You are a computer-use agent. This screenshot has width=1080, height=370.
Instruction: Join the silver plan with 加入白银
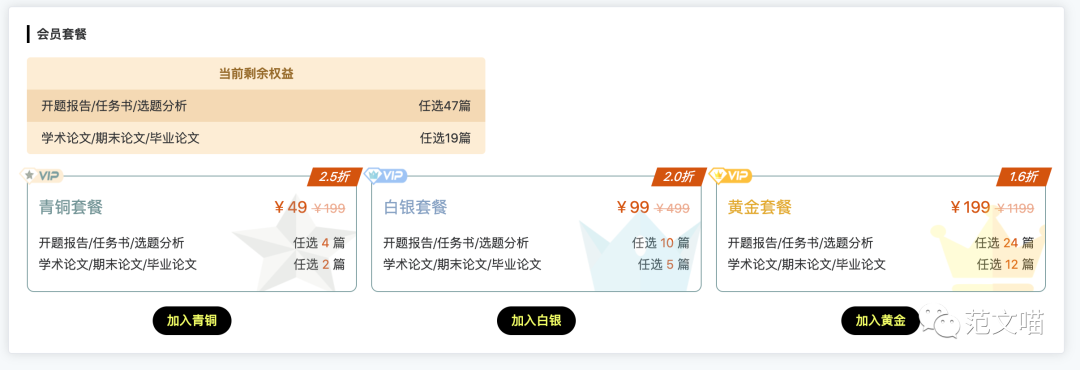[536, 321]
